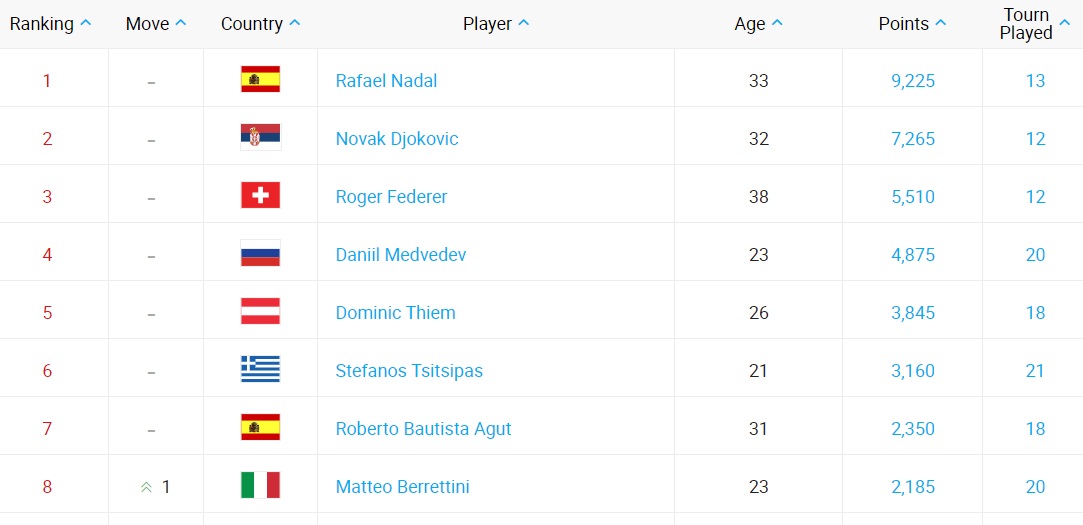Open Roberto Bautista Agut profile link

(423, 429)
